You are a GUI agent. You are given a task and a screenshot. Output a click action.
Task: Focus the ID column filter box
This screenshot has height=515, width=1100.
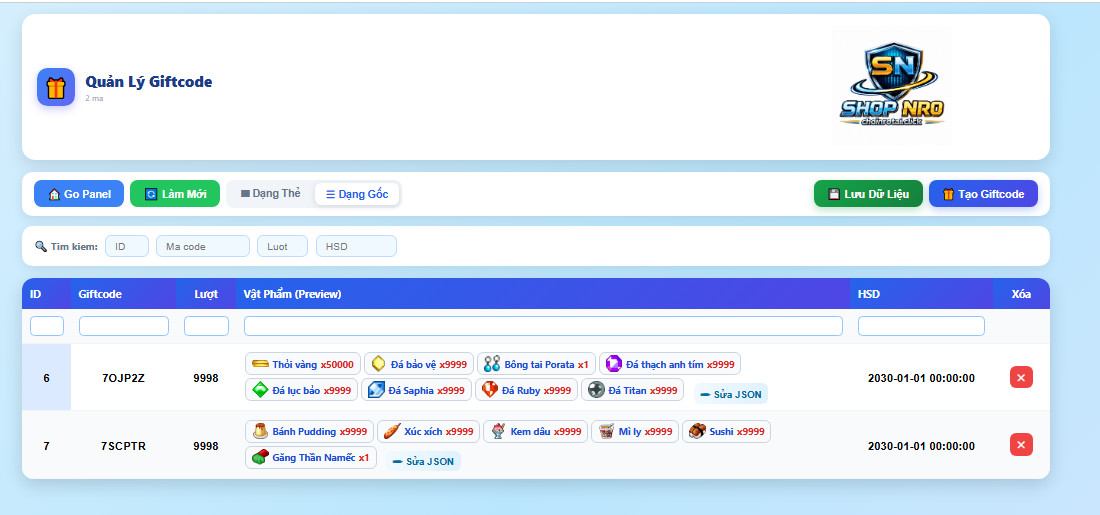point(47,326)
